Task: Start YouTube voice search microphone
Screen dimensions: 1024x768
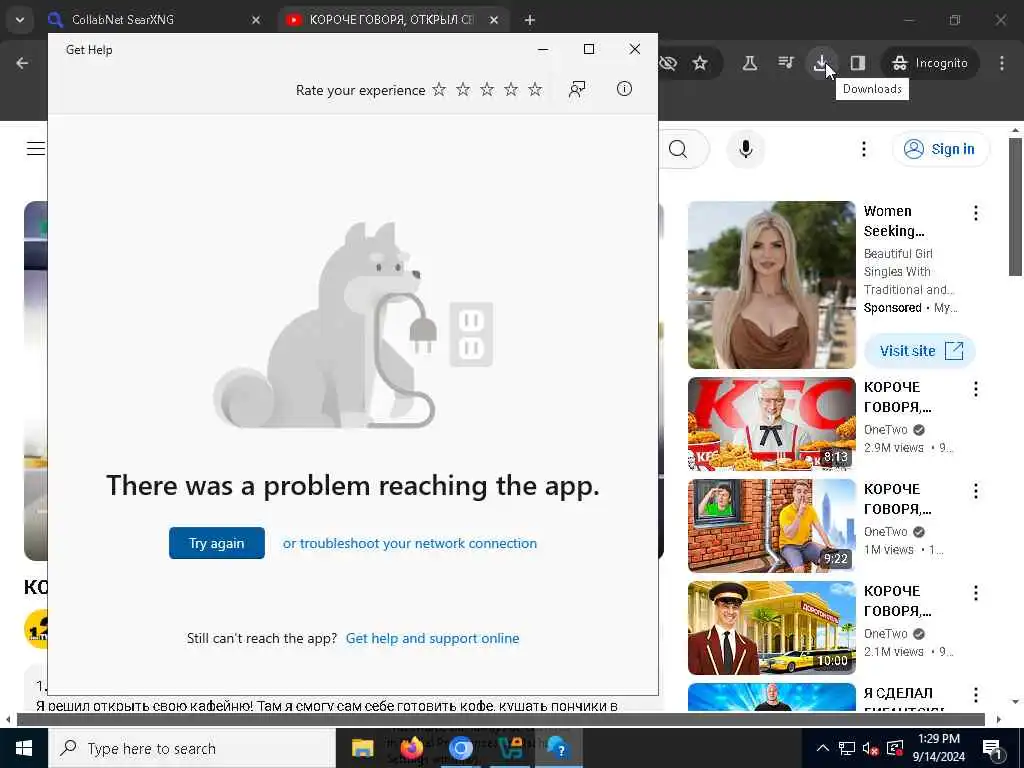Action: point(745,150)
